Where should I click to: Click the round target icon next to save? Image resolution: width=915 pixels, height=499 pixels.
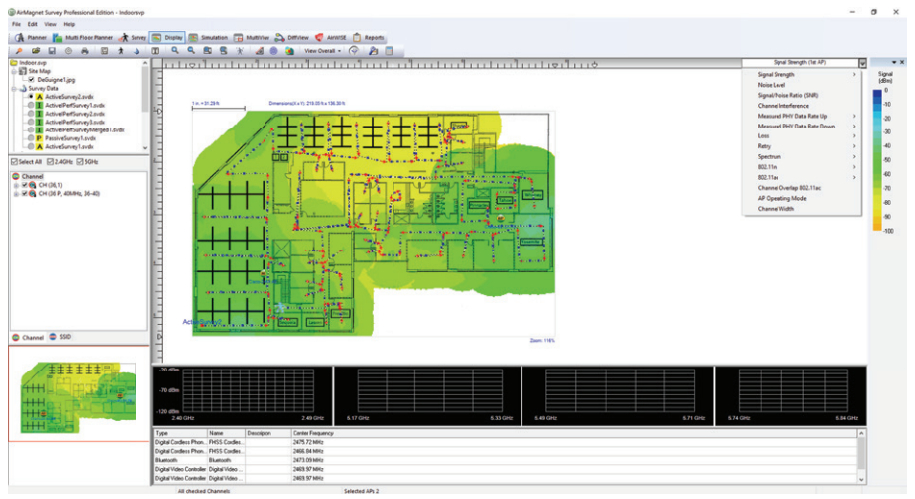pyautogui.click(x=68, y=51)
